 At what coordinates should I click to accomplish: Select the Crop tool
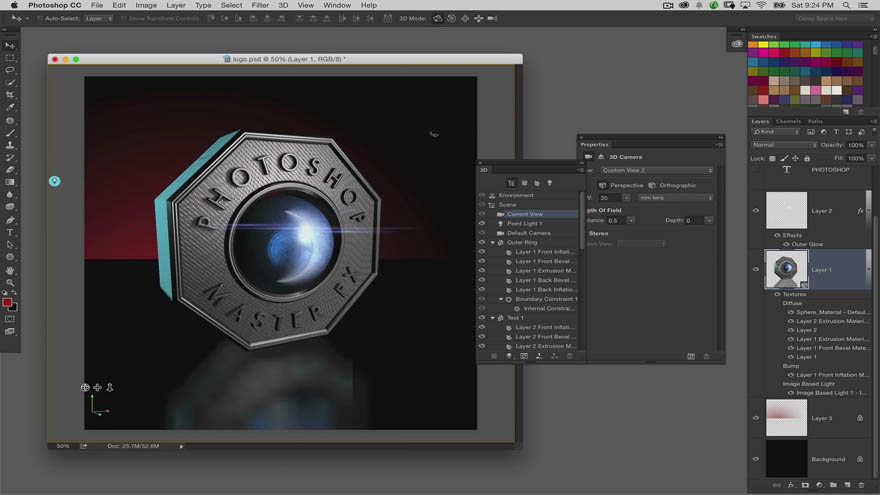pos(10,95)
